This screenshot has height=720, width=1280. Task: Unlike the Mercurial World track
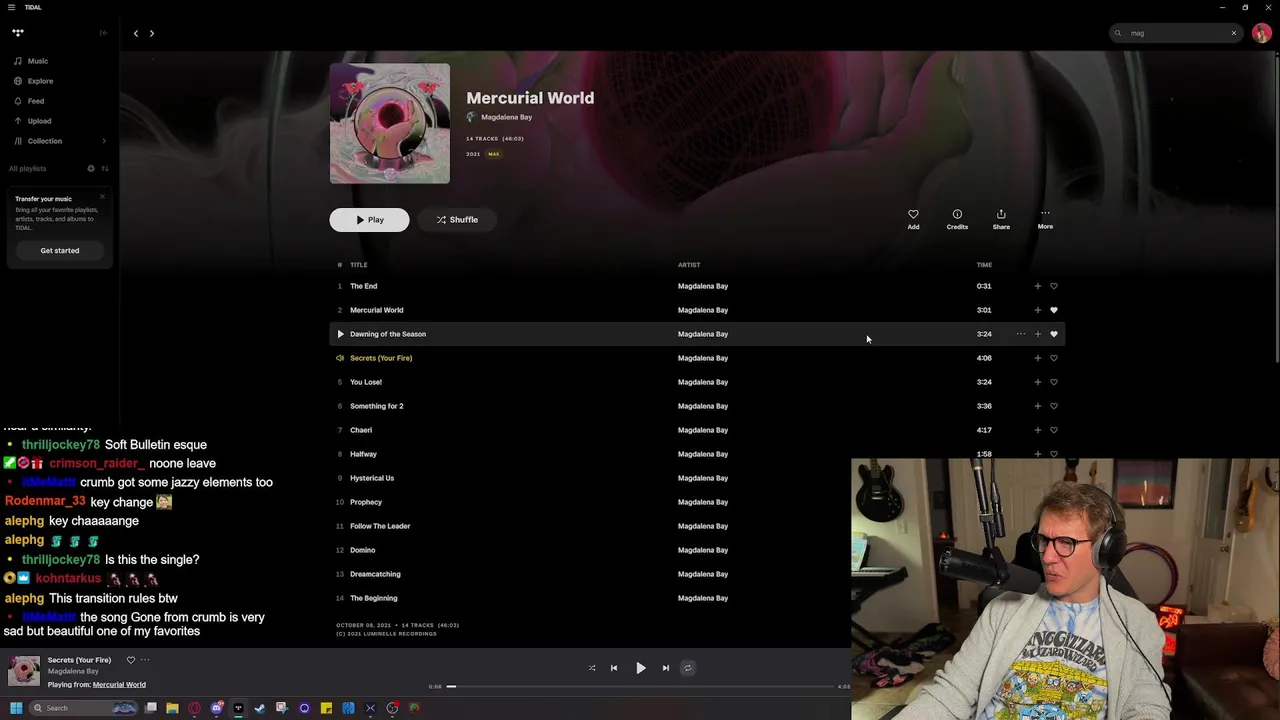point(1054,310)
